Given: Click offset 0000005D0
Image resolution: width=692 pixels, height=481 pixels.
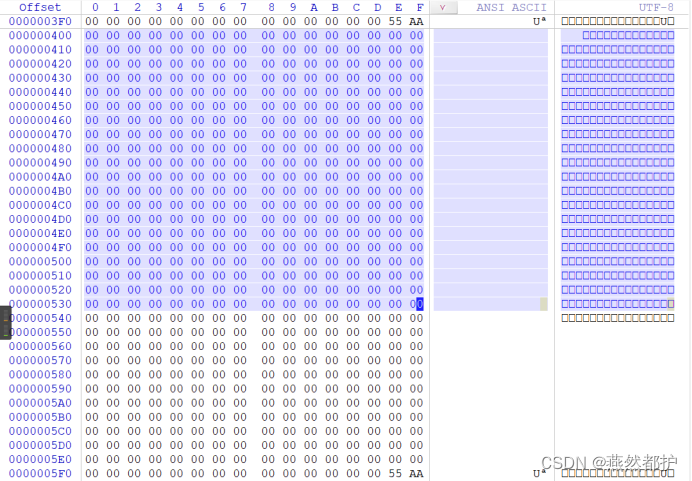Looking at the screenshot, I should point(40,445).
